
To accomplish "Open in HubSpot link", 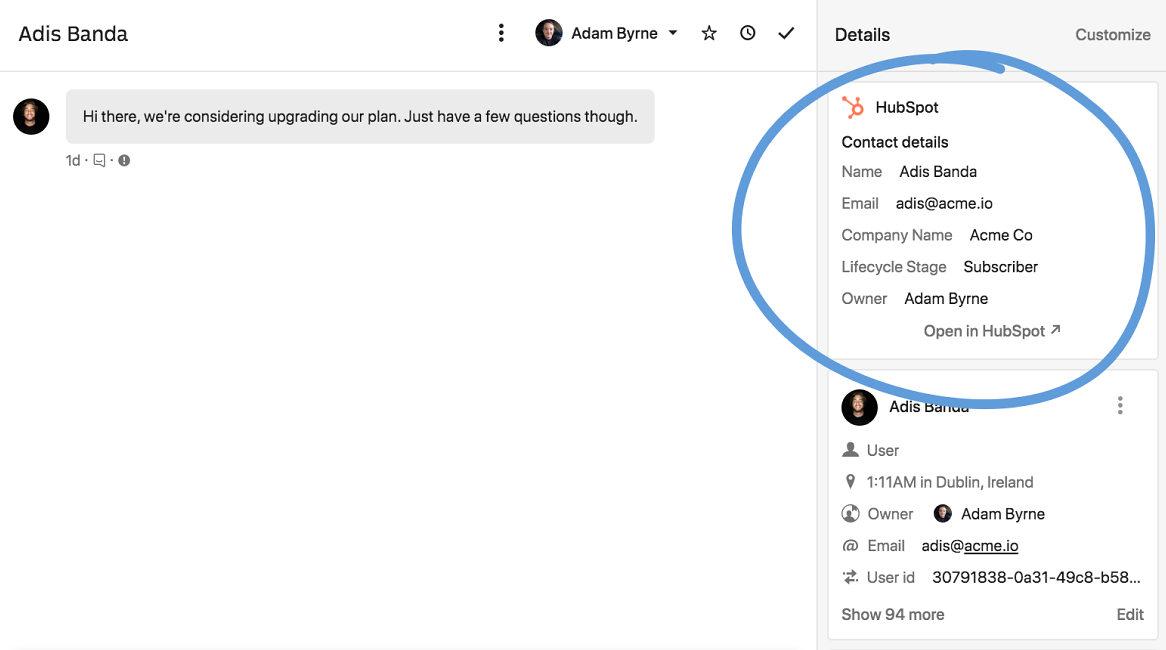I will coord(992,331).
